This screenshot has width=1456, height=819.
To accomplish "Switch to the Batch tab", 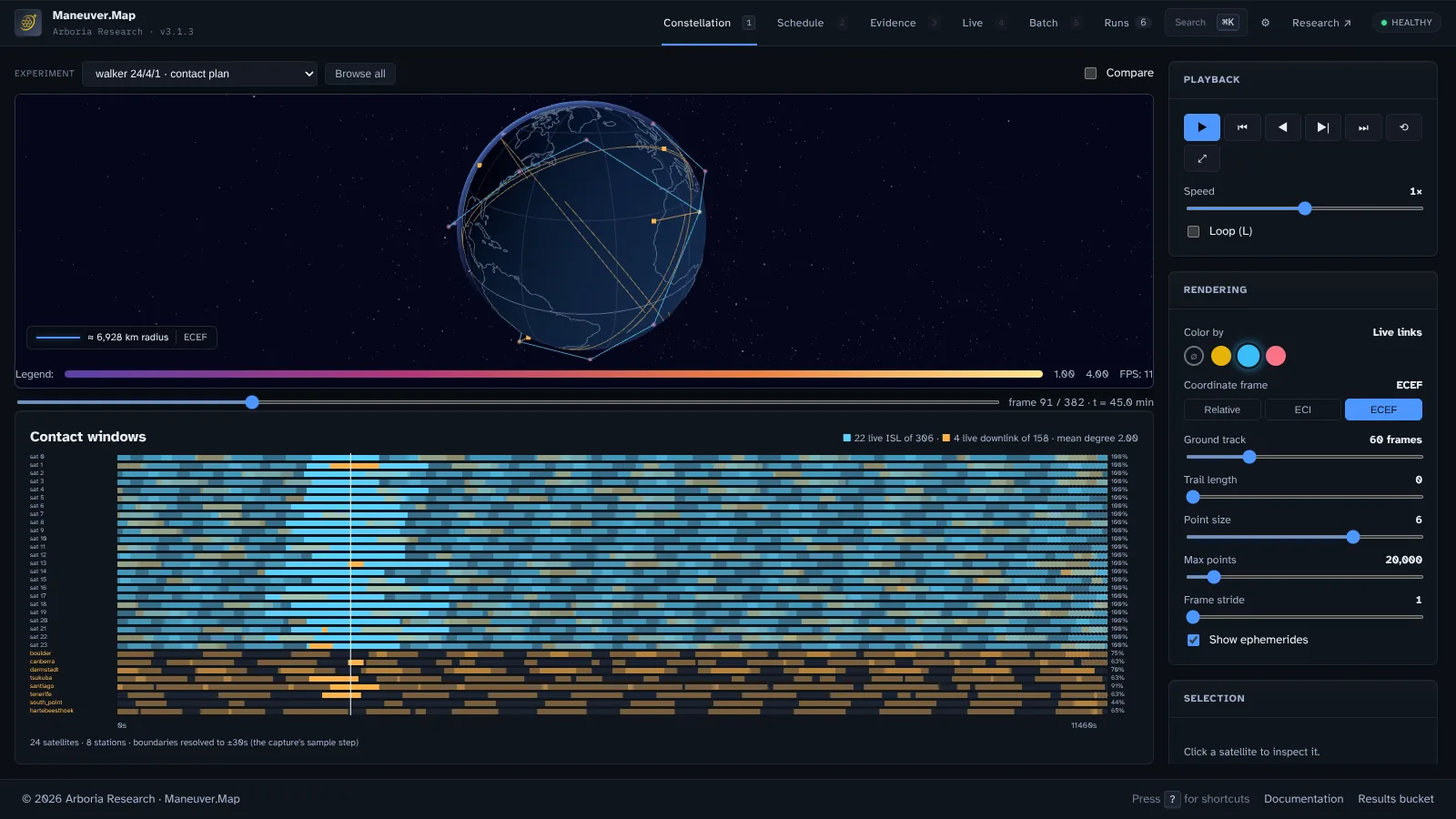I will [1055, 23].
